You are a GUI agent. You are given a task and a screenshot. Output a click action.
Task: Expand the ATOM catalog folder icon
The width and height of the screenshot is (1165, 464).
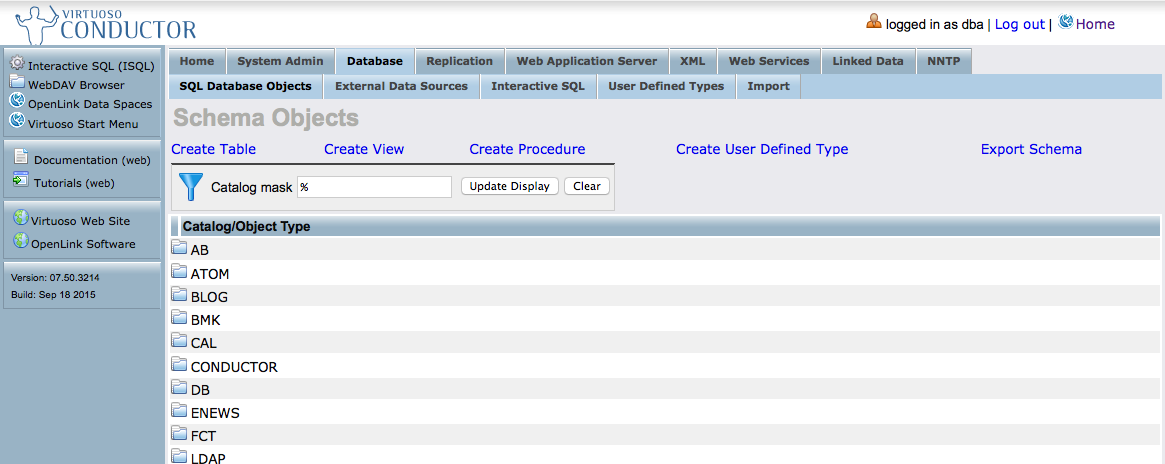pyautogui.click(x=179, y=272)
